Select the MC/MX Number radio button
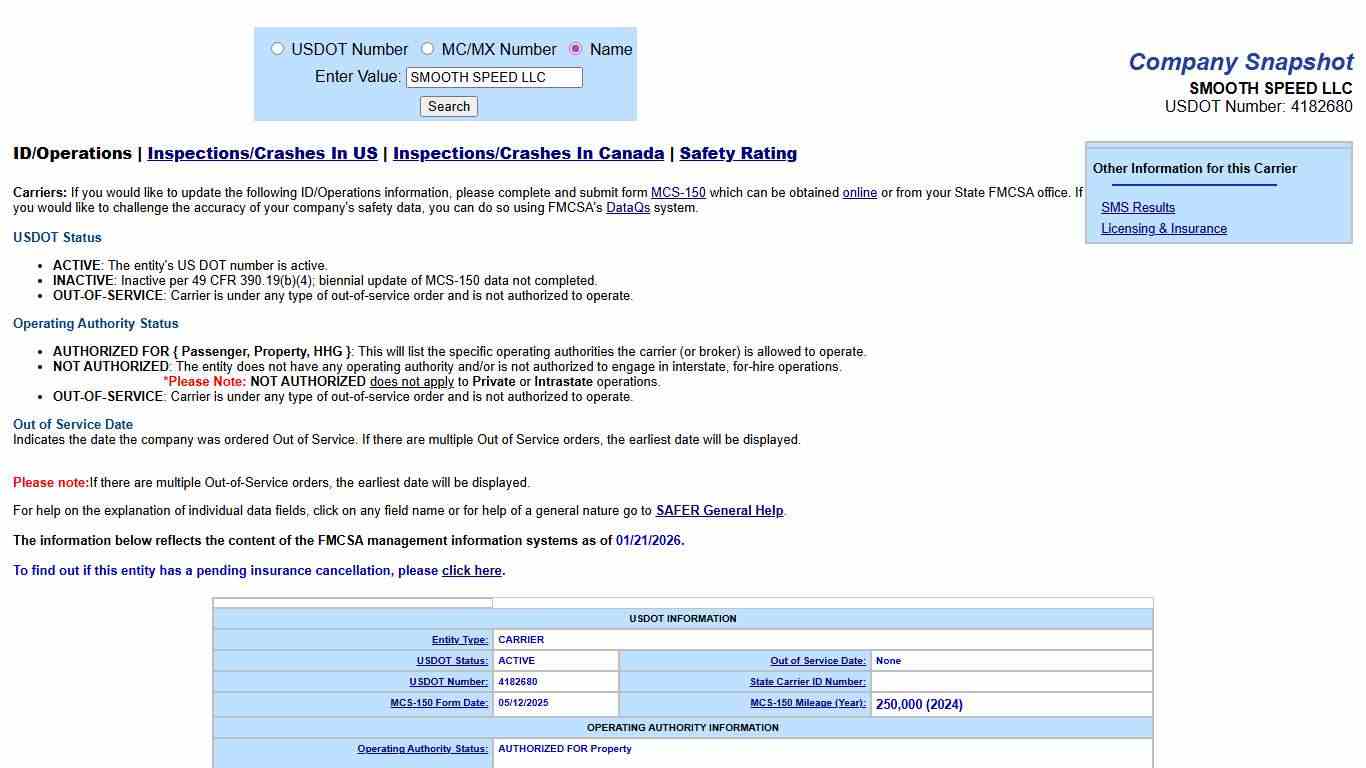 pos(427,48)
